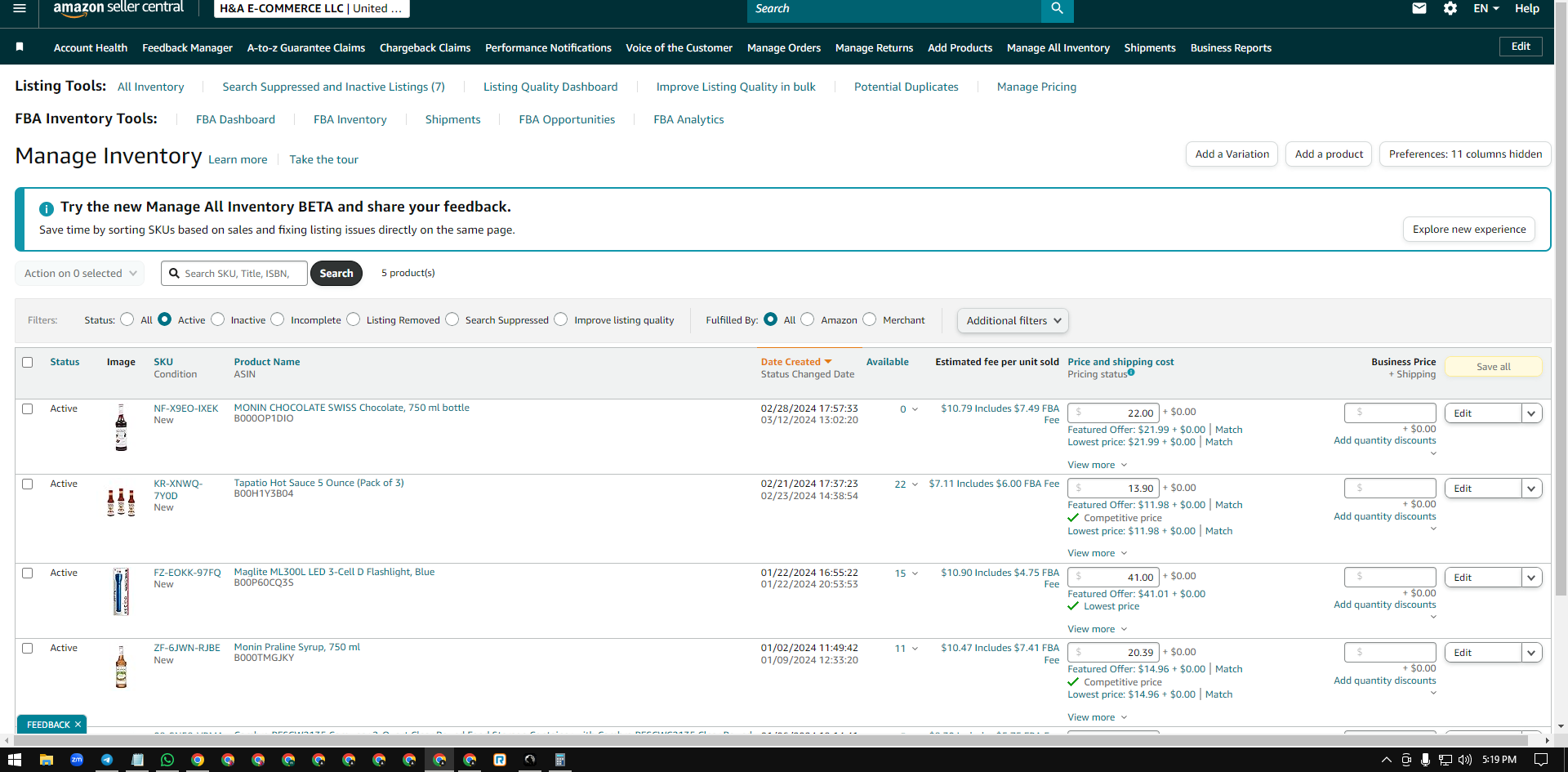The height and width of the screenshot is (772, 1568).
Task: Show hidden system tray icons
Action: point(1386,760)
